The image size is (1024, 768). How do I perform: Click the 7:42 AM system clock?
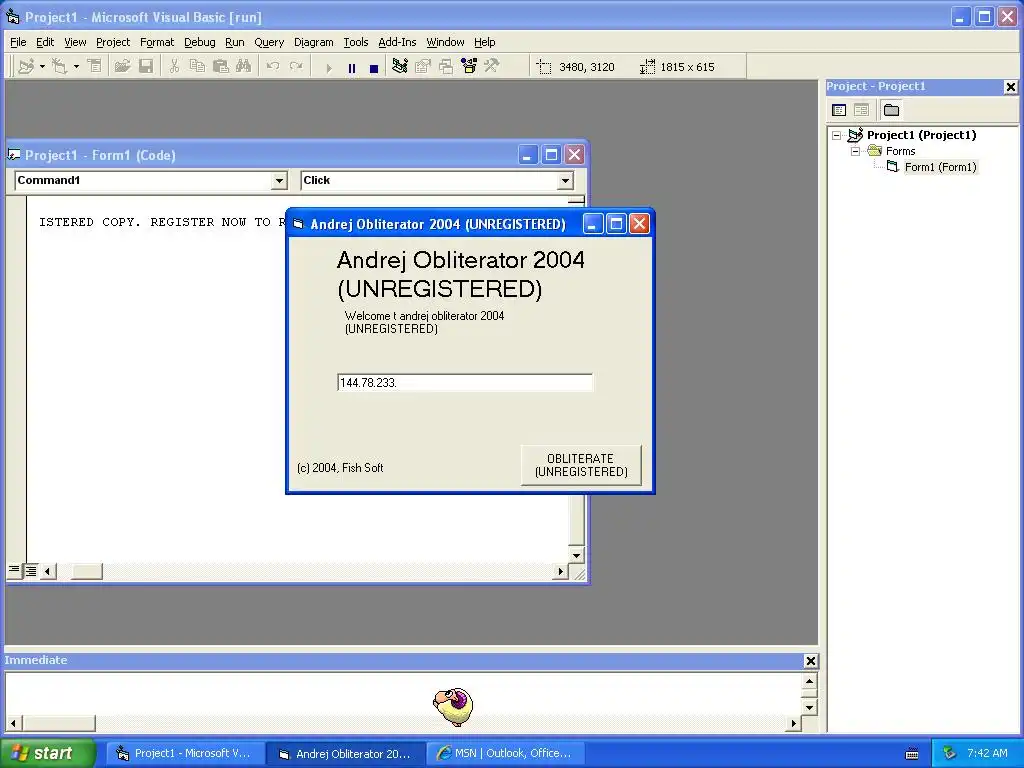pos(987,753)
